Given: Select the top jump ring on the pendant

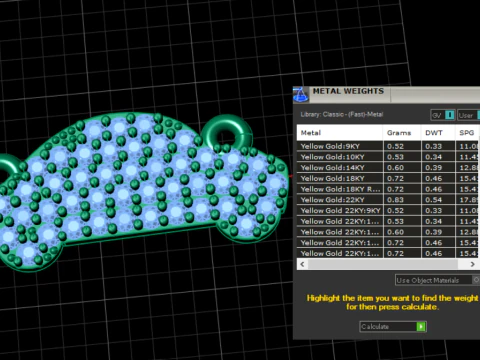Looking at the screenshot, I should tap(227, 133).
